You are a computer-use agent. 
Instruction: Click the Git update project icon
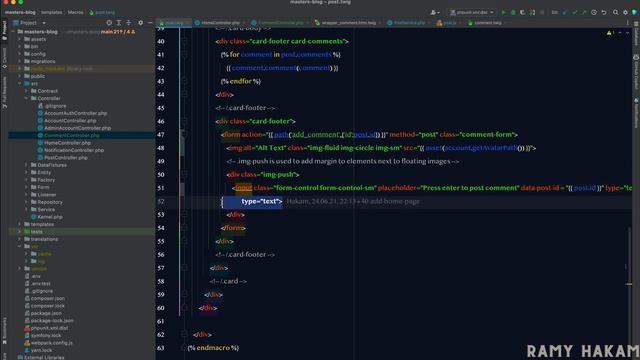[x=565, y=13]
